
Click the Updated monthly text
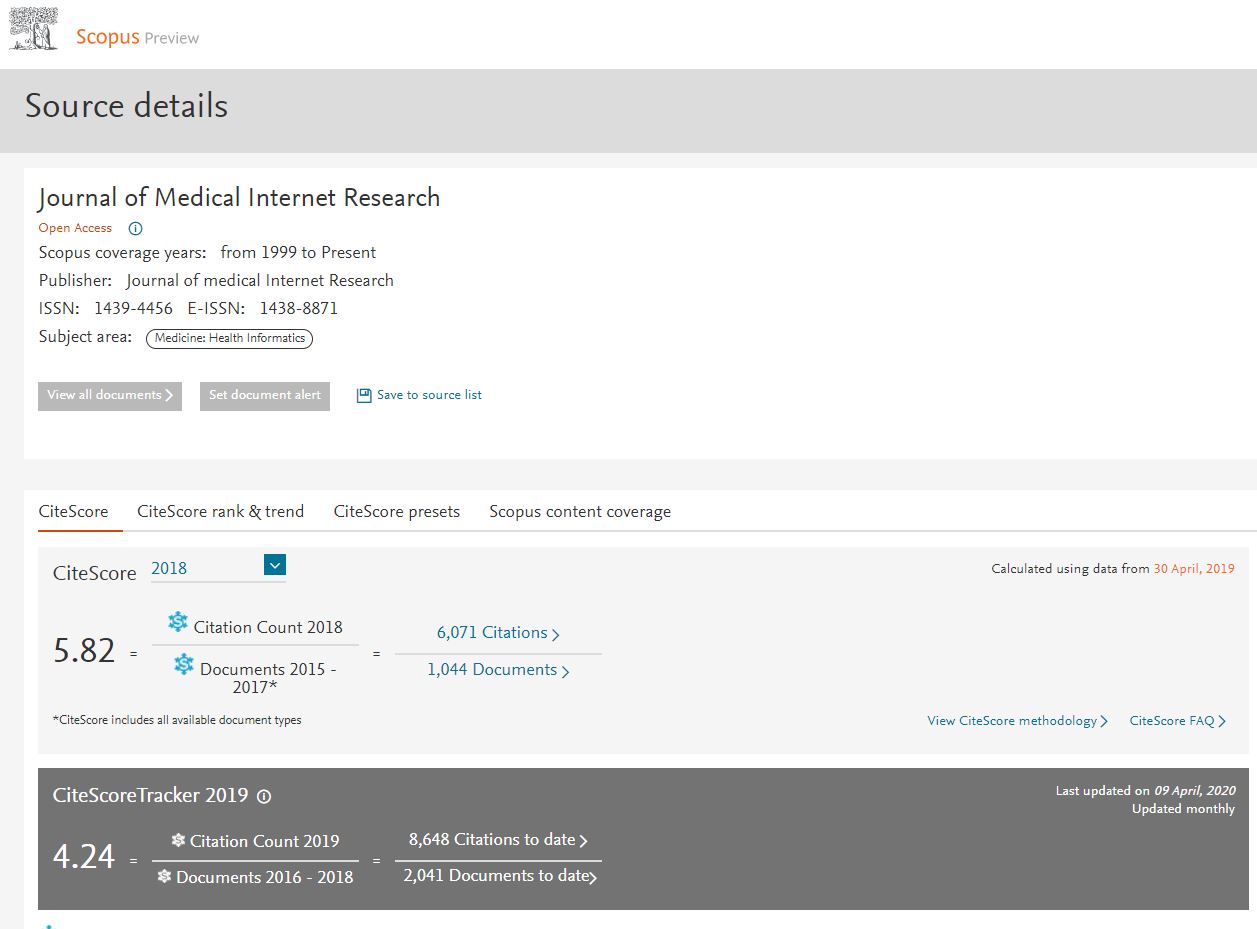(1183, 809)
